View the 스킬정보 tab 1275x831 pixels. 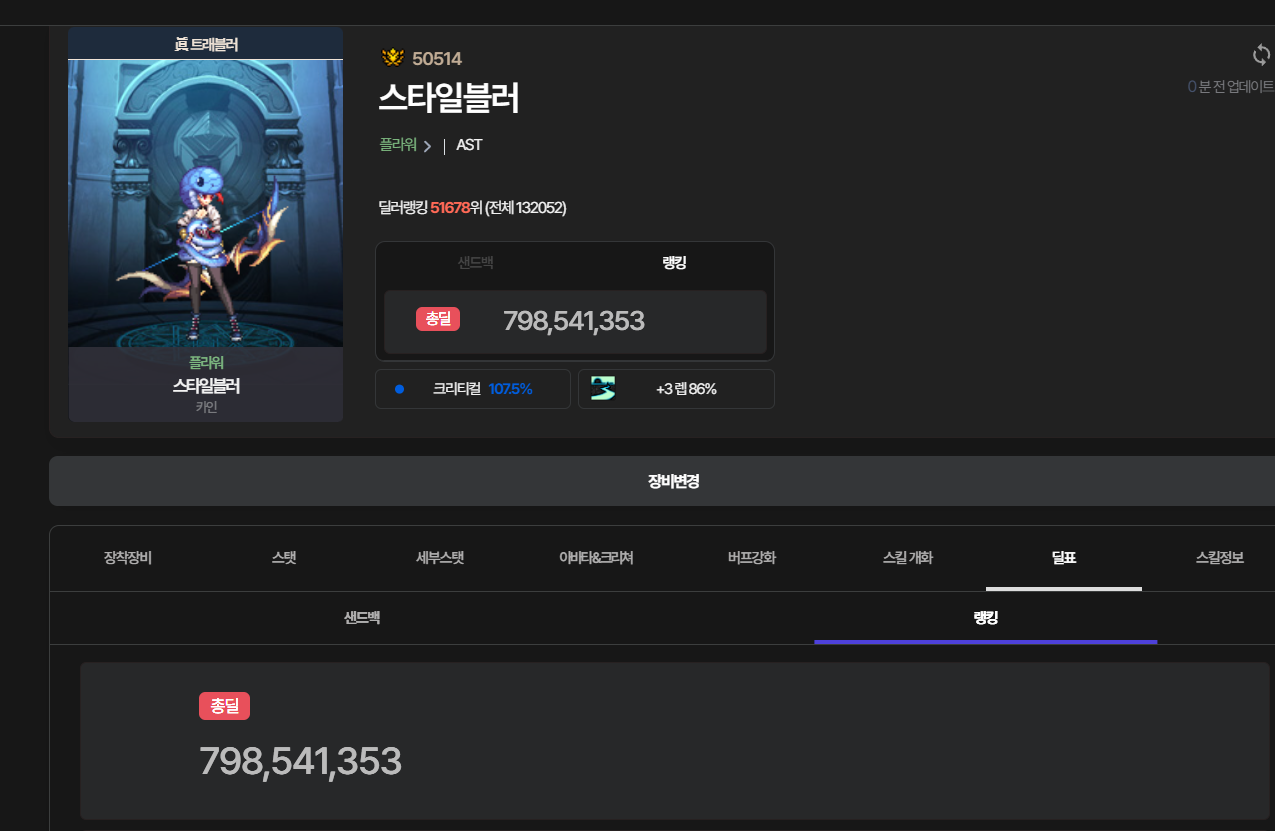1219,558
